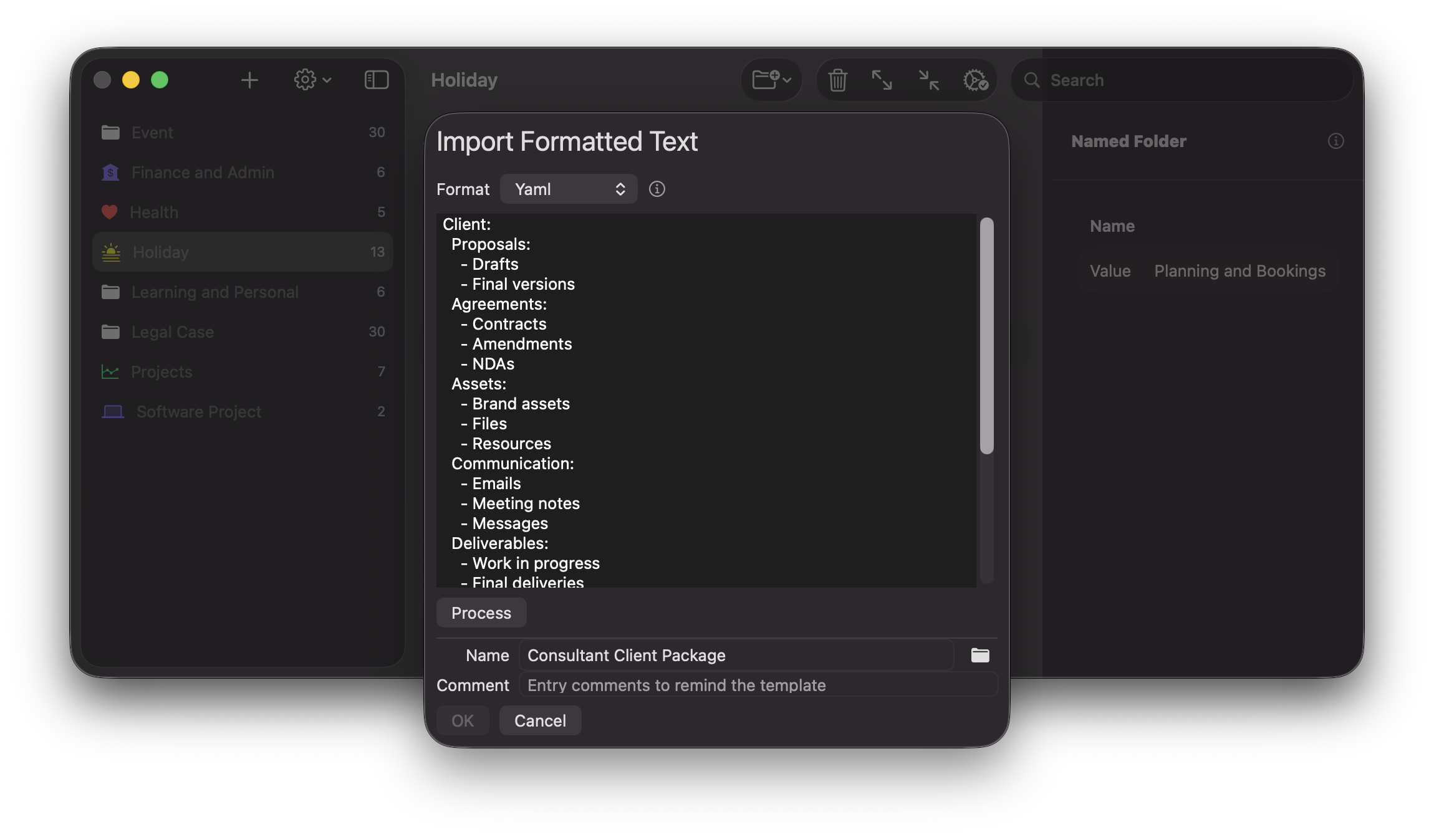Viewport: 1434px width, 840px height.
Task: Click the graph icon beside Projects
Action: 111,371
